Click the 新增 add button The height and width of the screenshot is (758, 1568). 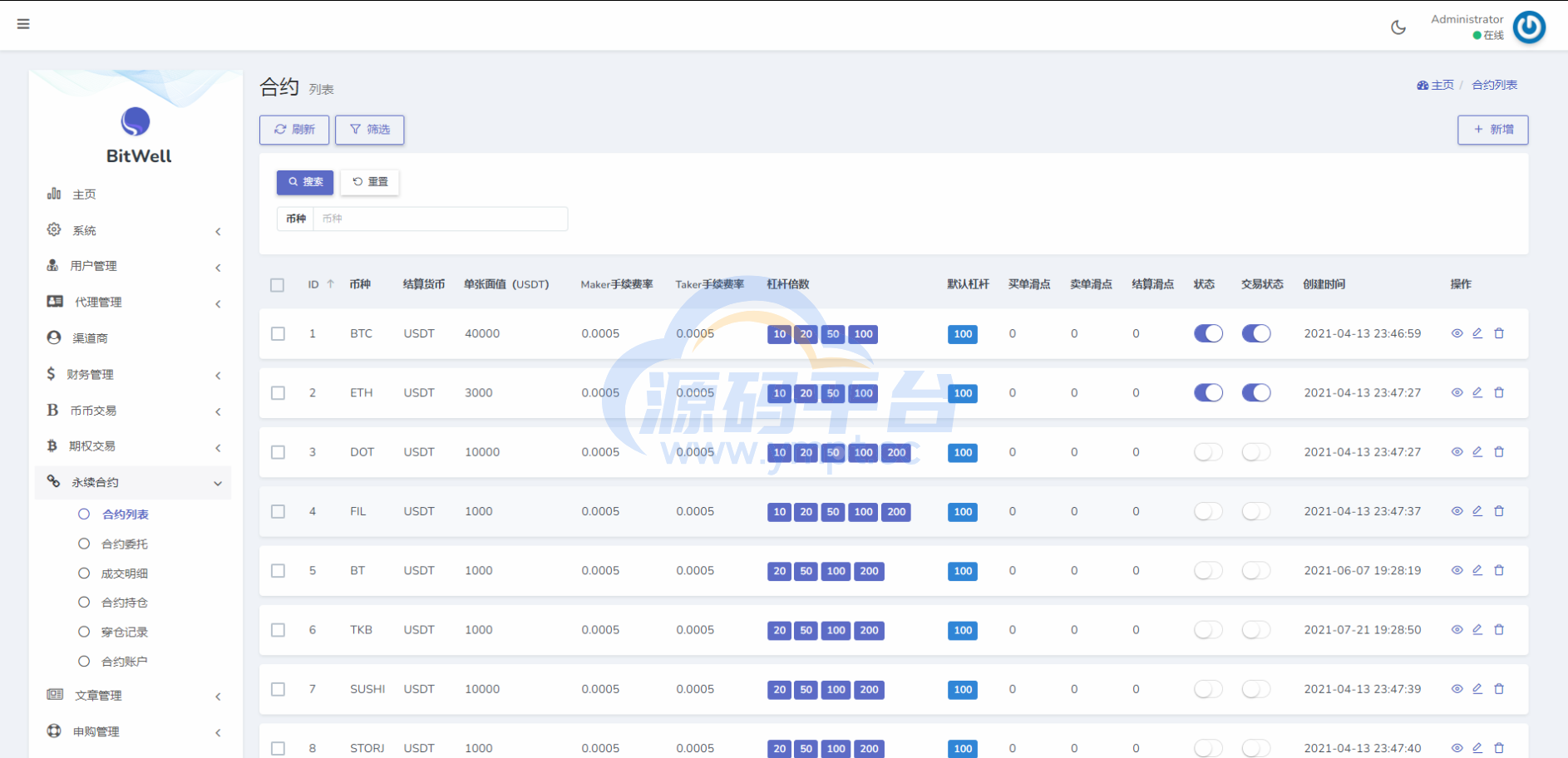coord(1493,130)
